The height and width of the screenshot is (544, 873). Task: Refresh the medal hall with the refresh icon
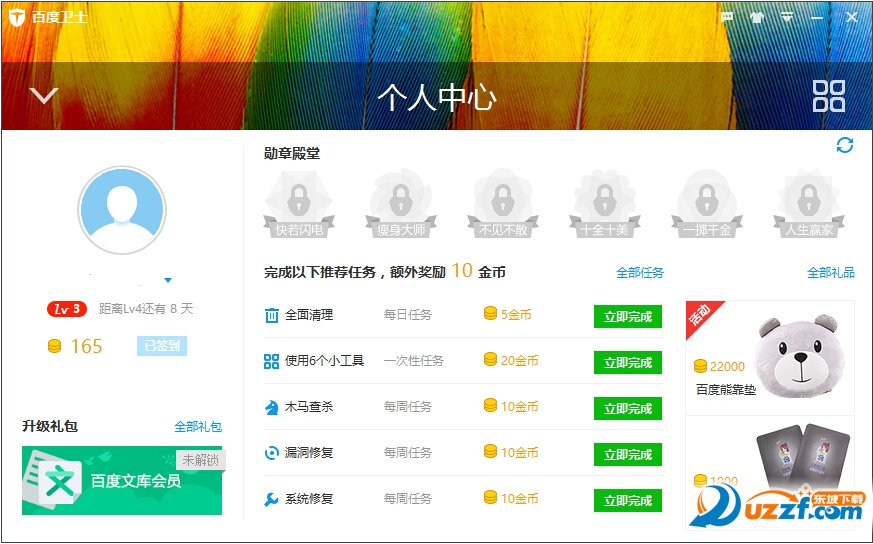point(845,146)
